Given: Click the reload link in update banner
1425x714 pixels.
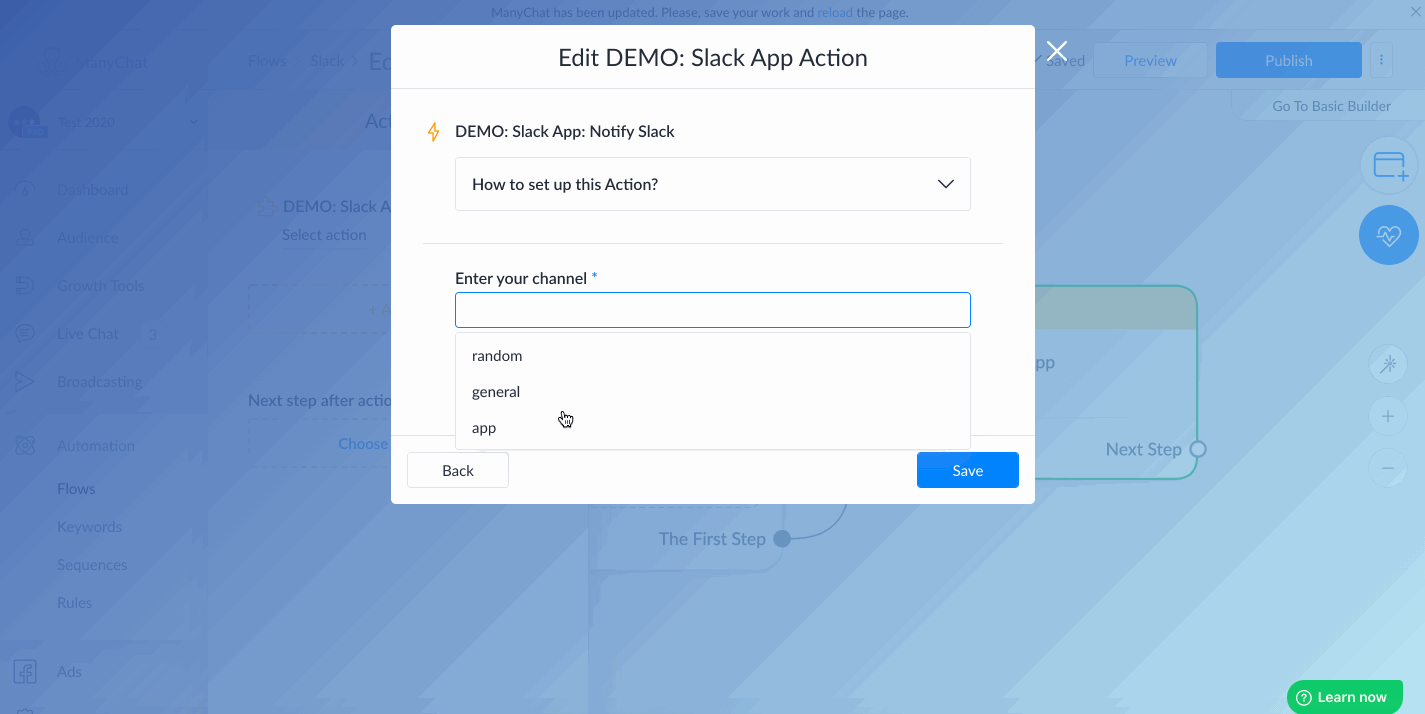Looking at the screenshot, I should click(835, 13).
